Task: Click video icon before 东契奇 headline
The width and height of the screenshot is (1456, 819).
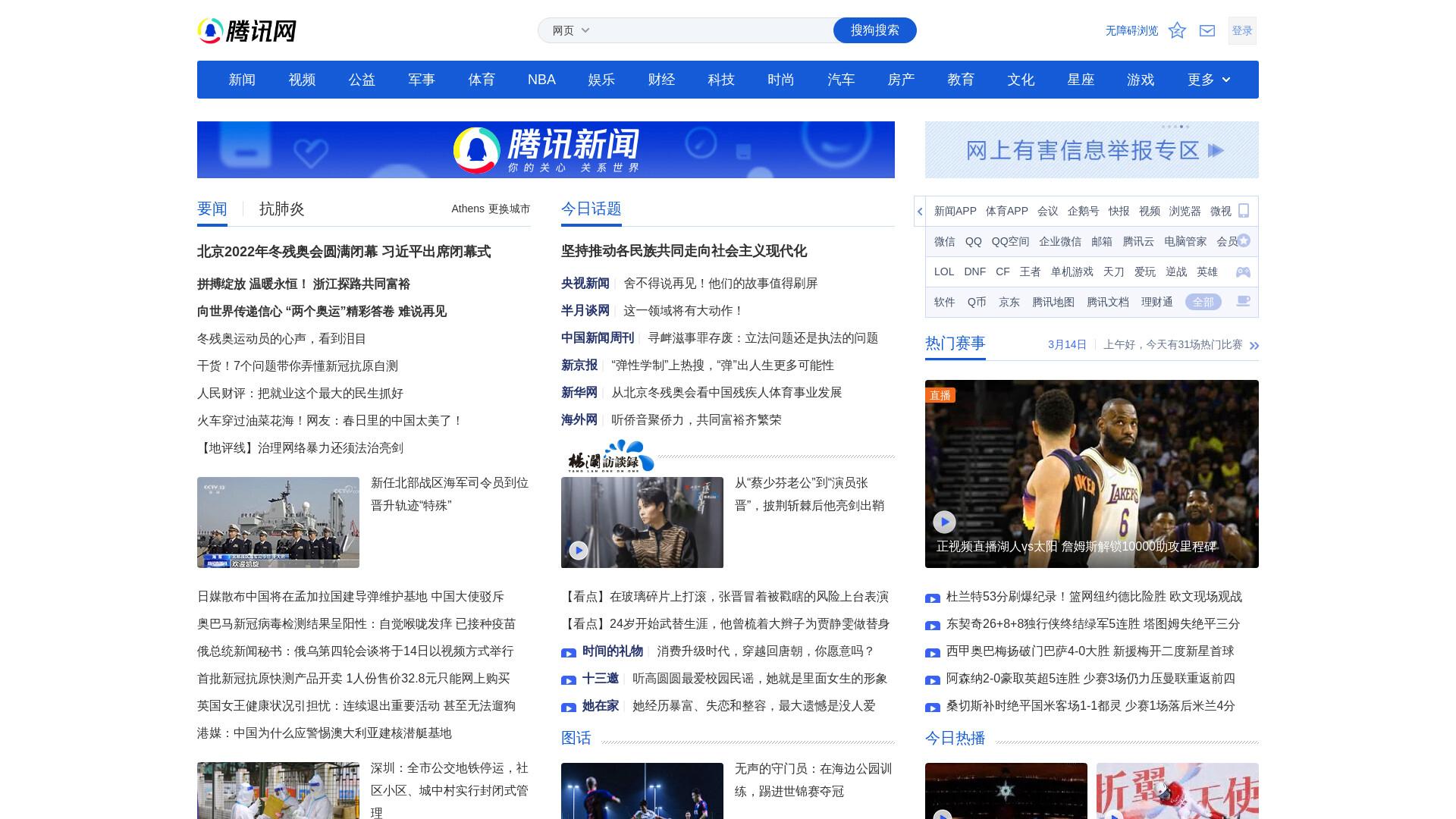Action: point(933,625)
